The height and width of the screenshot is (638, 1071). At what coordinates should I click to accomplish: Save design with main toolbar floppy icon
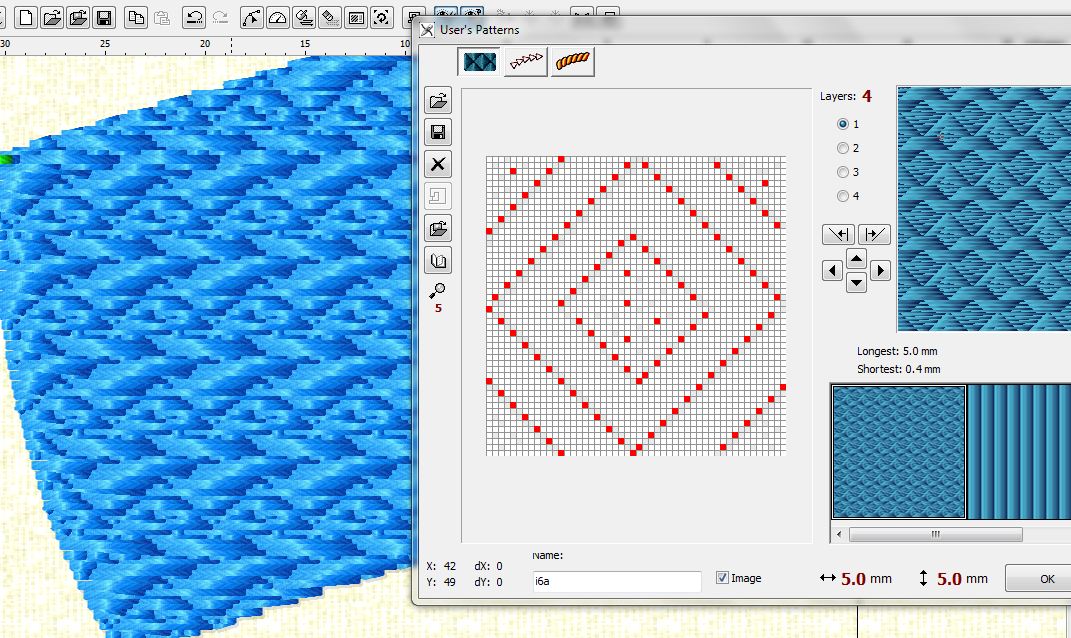pyautogui.click(x=104, y=17)
